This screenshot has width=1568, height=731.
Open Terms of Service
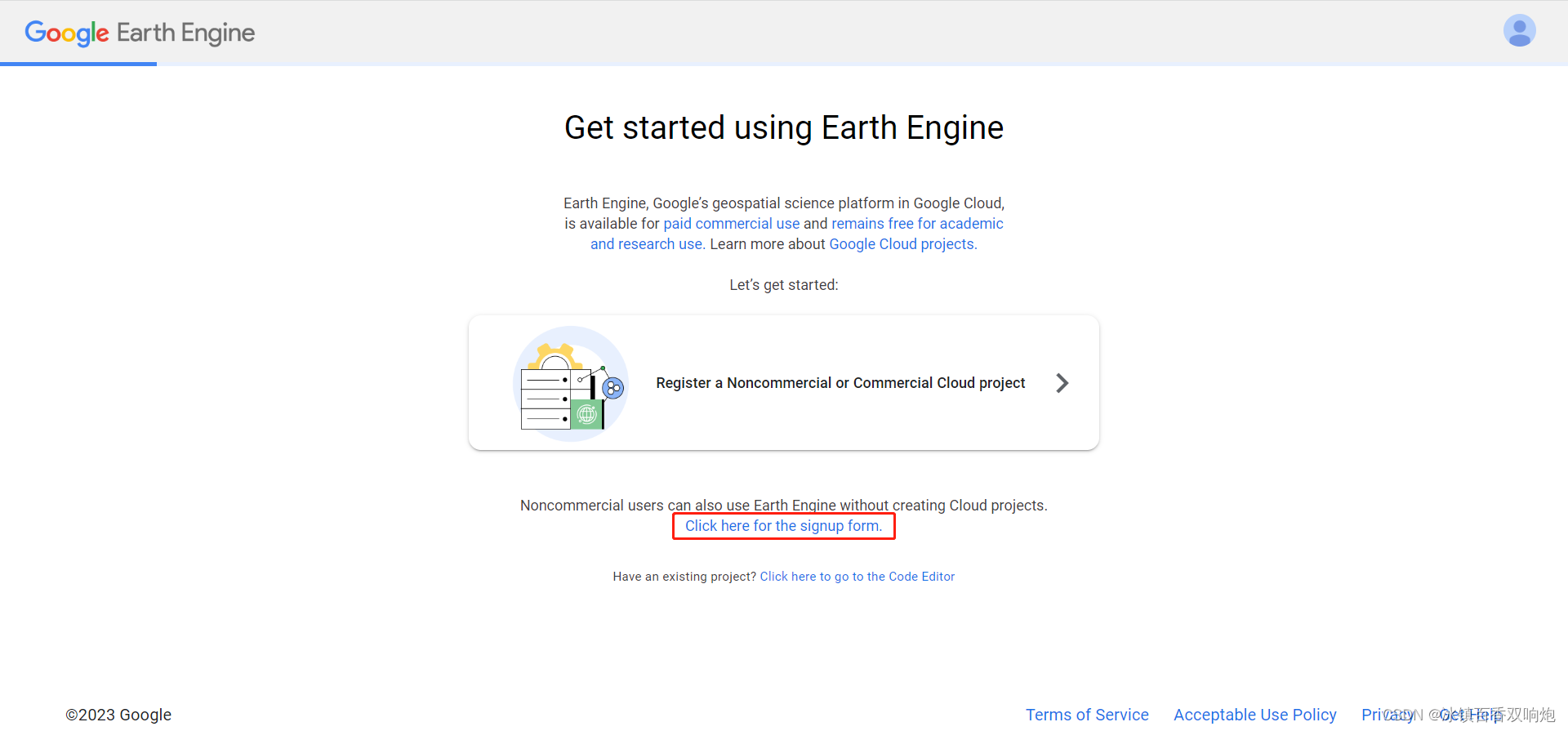[x=1087, y=714]
